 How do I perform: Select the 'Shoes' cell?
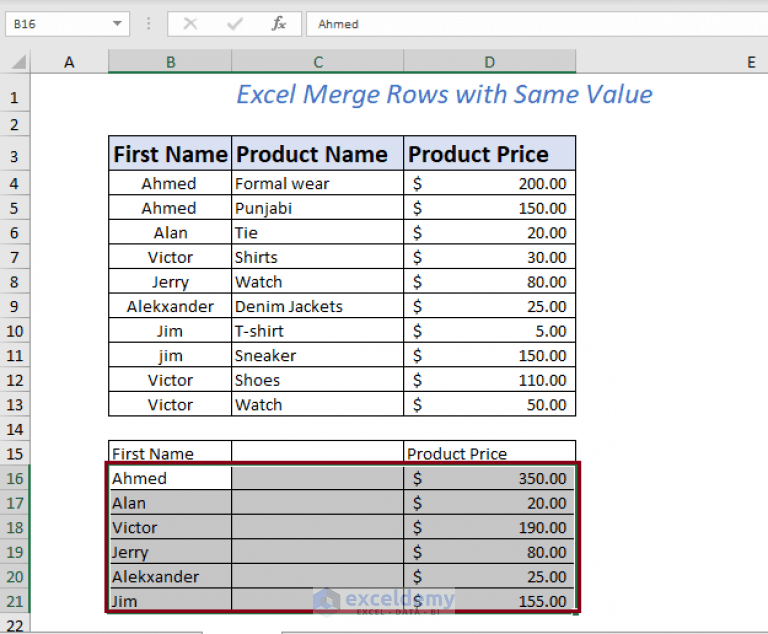click(x=317, y=380)
